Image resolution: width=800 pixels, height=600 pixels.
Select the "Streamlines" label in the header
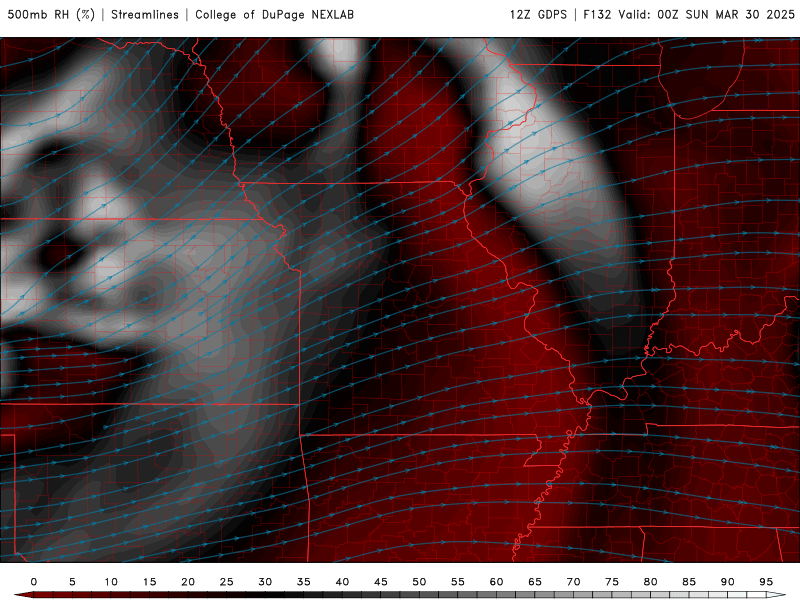(145, 15)
